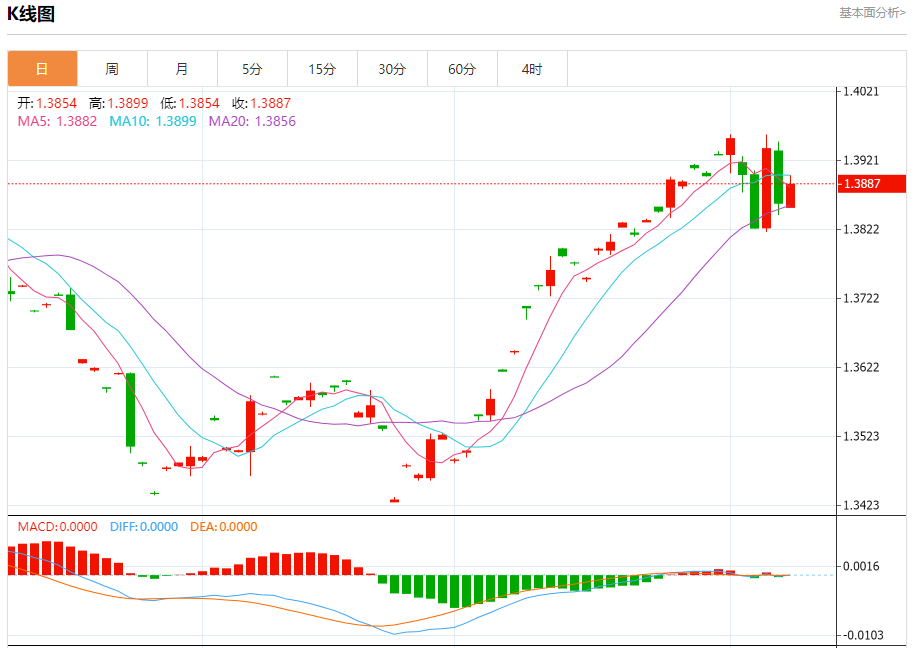The image size is (915, 648).
Task: Click the 0.0016 MACD axis label
Action: [861, 566]
